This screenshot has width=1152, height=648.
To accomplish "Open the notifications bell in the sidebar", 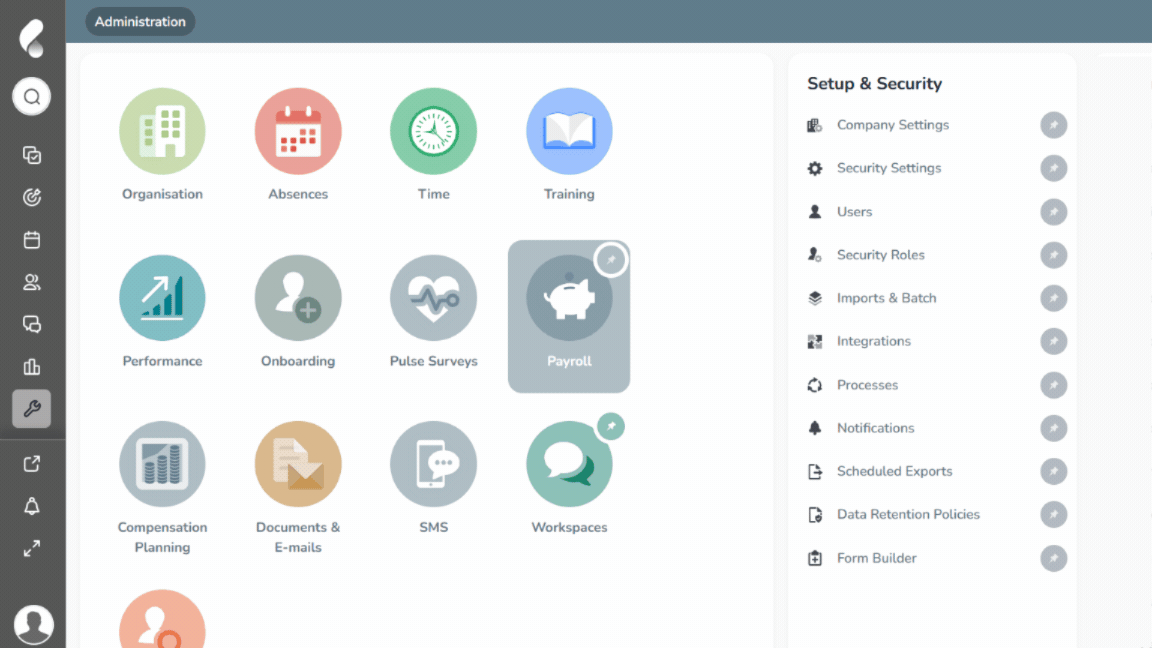I will pos(32,506).
